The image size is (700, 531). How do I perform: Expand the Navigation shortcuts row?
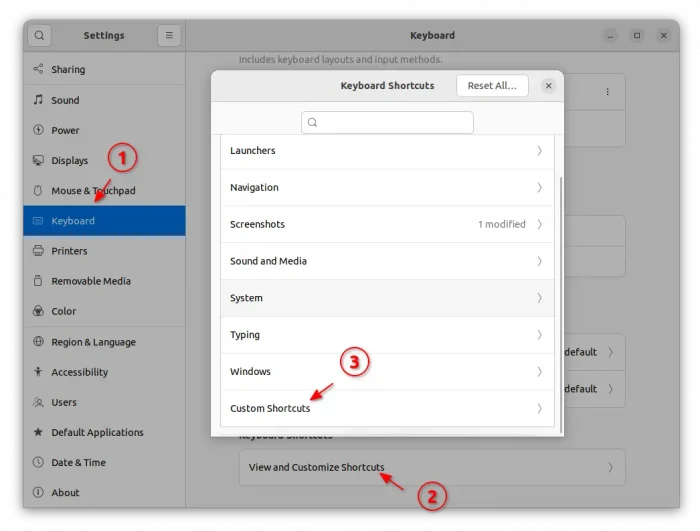[x=386, y=188]
